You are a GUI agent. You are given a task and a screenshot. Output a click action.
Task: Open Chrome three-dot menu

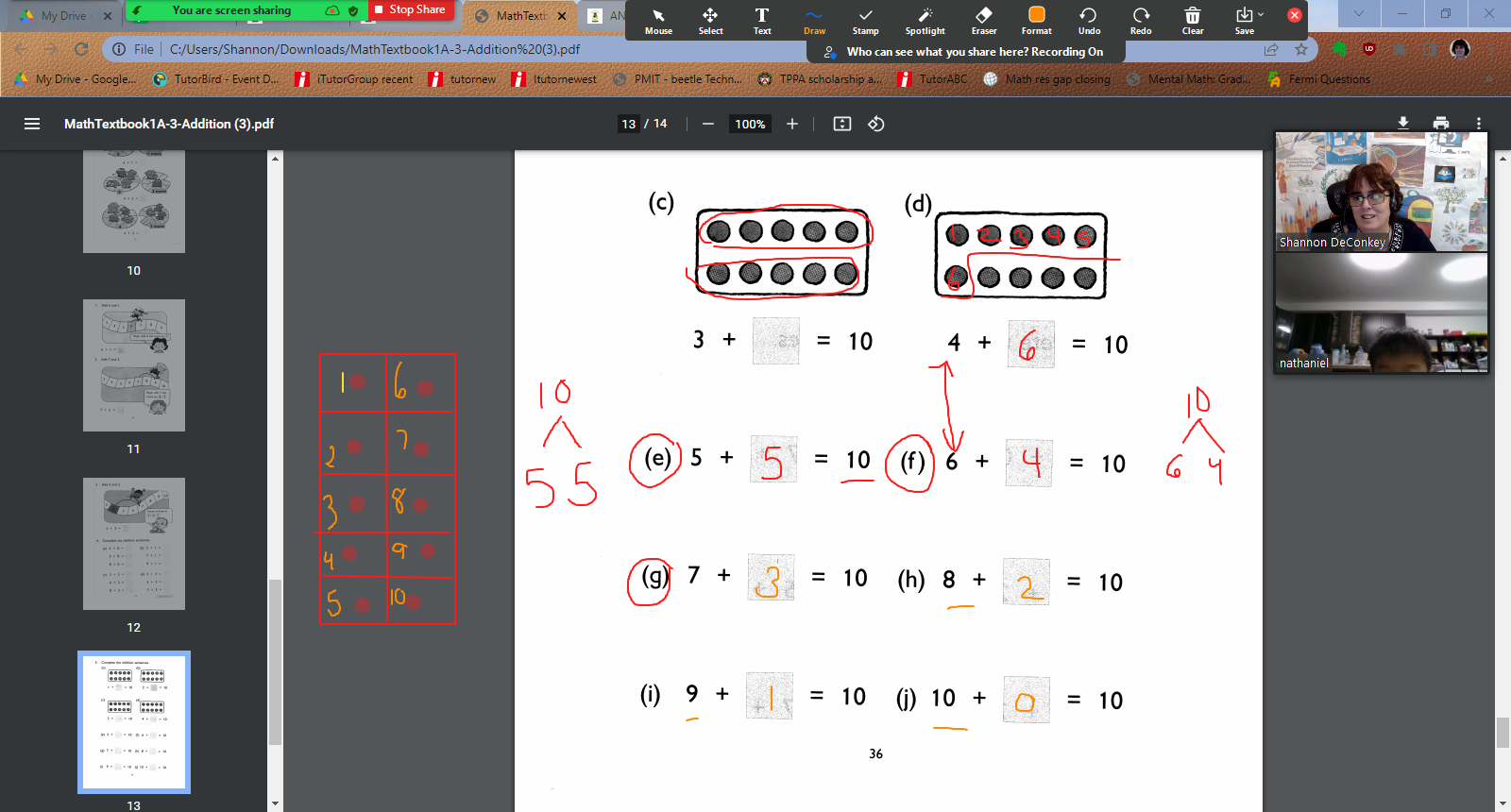[x=1491, y=49]
